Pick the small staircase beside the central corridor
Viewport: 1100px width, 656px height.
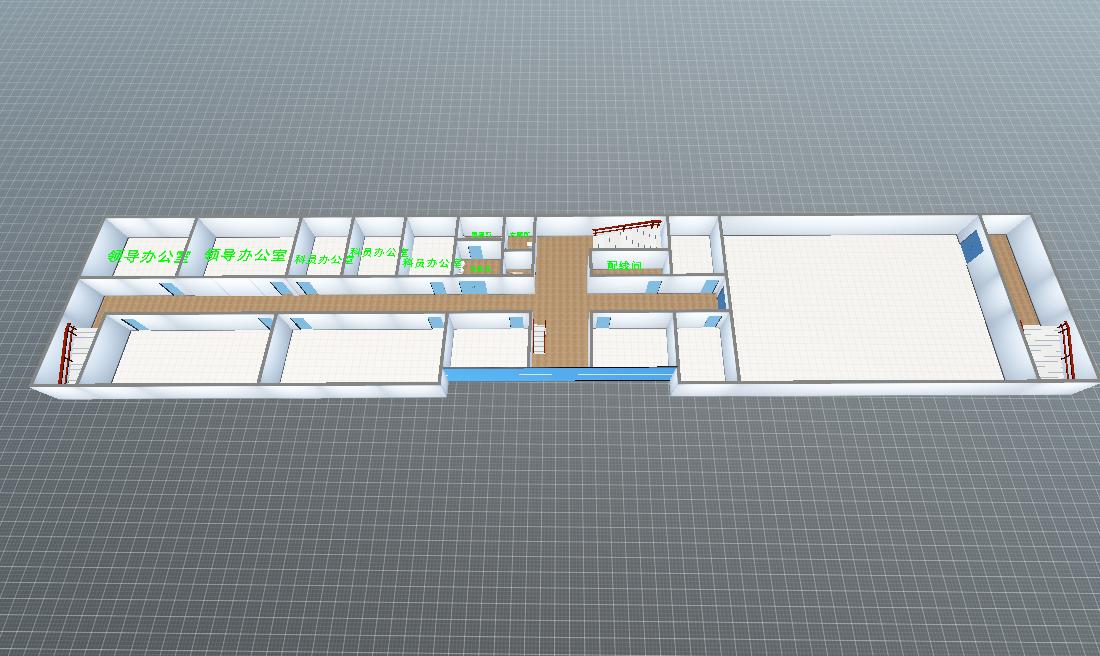tap(539, 338)
